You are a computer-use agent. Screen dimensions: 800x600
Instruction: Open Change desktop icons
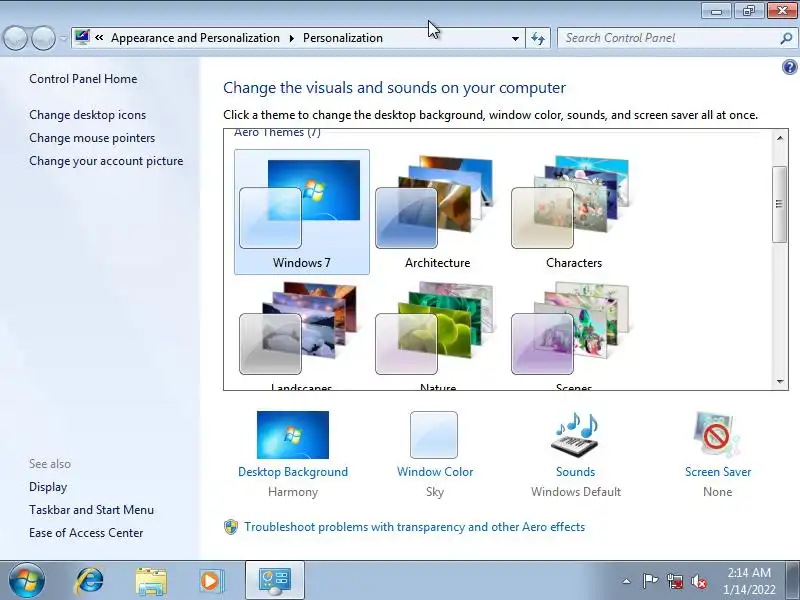87,115
